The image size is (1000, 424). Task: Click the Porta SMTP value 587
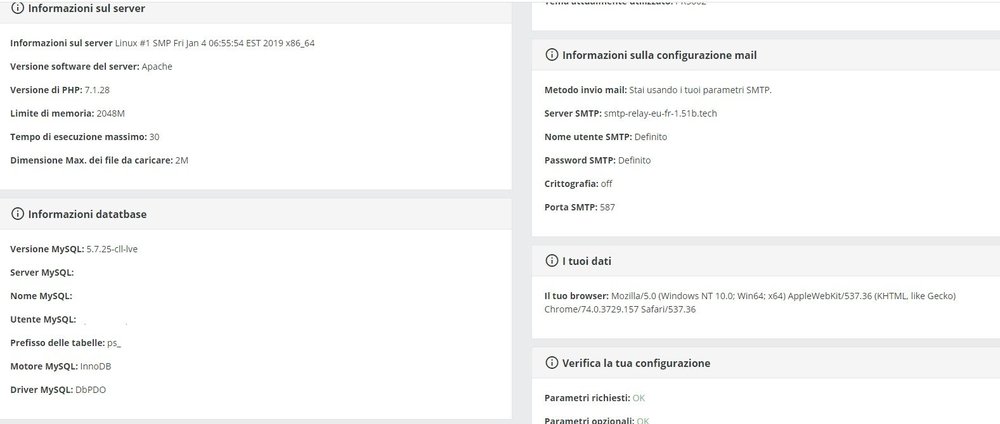(608, 207)
